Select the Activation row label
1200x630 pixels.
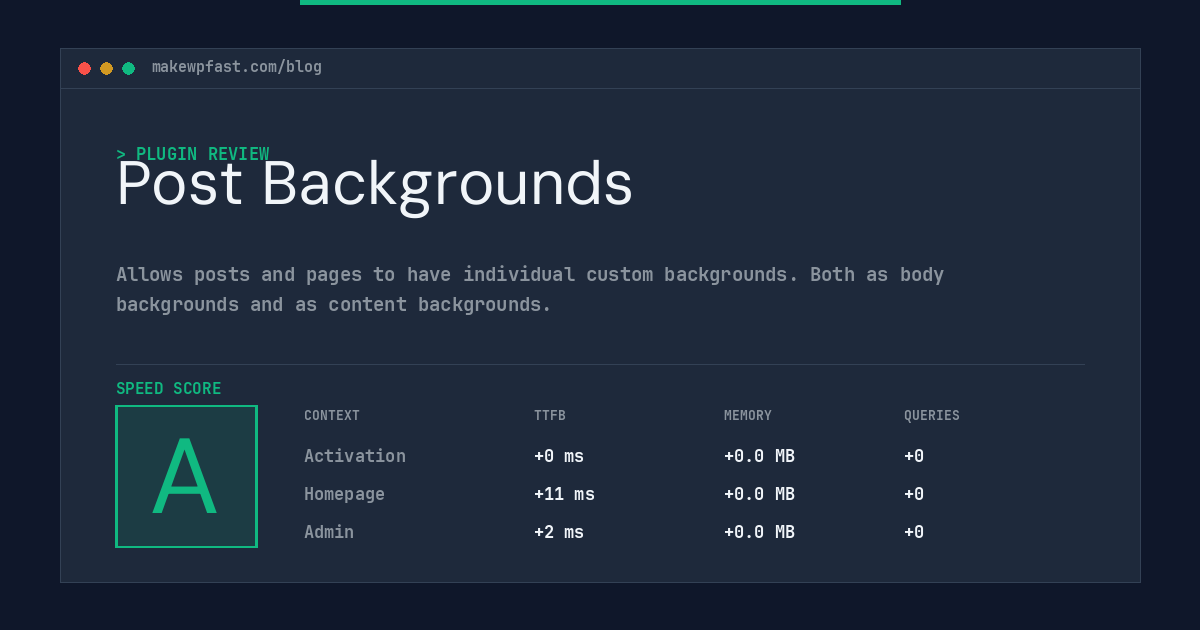[355, 456]
